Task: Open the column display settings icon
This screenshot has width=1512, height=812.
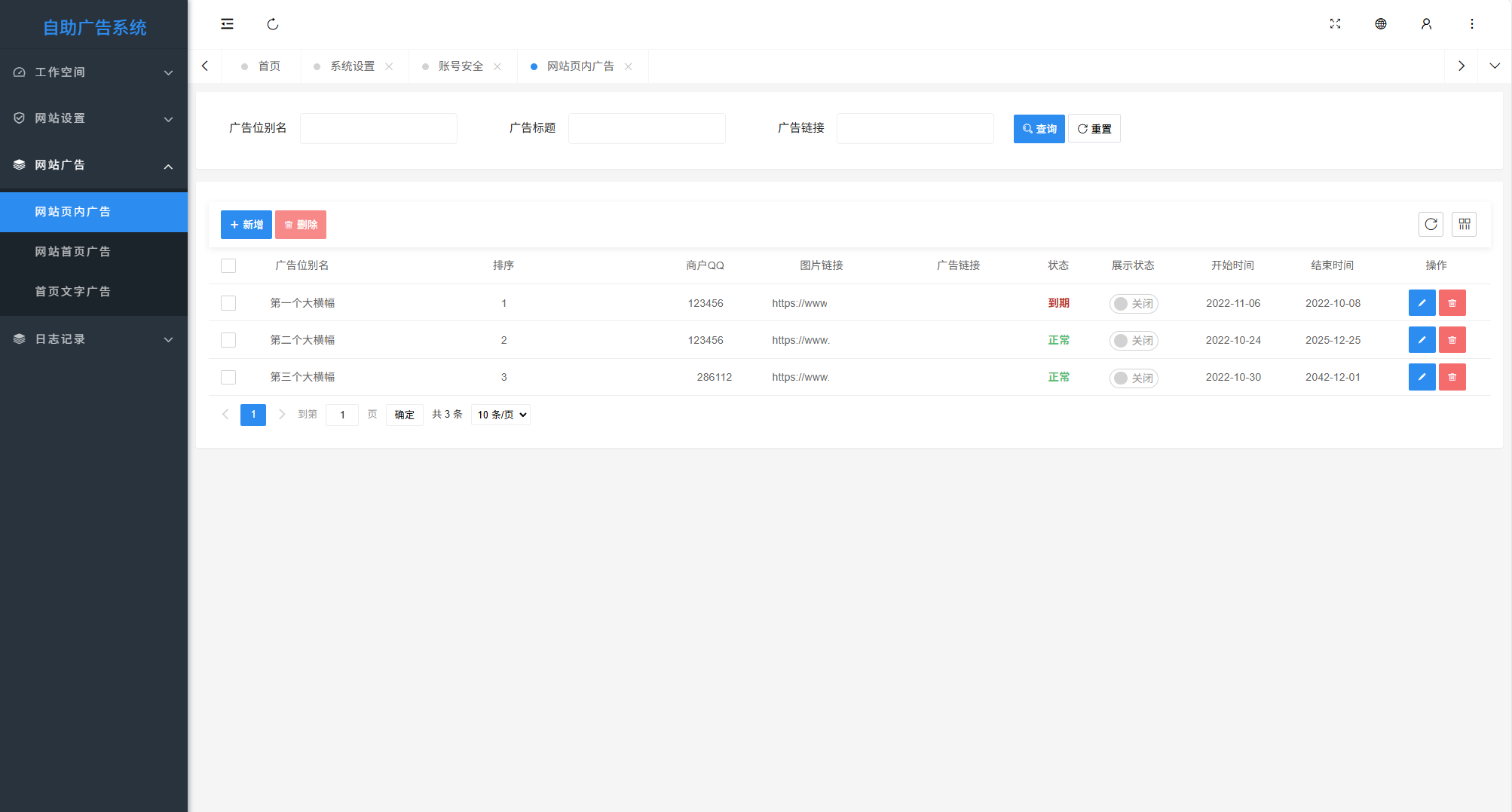Action: (x=1464, y=225)
